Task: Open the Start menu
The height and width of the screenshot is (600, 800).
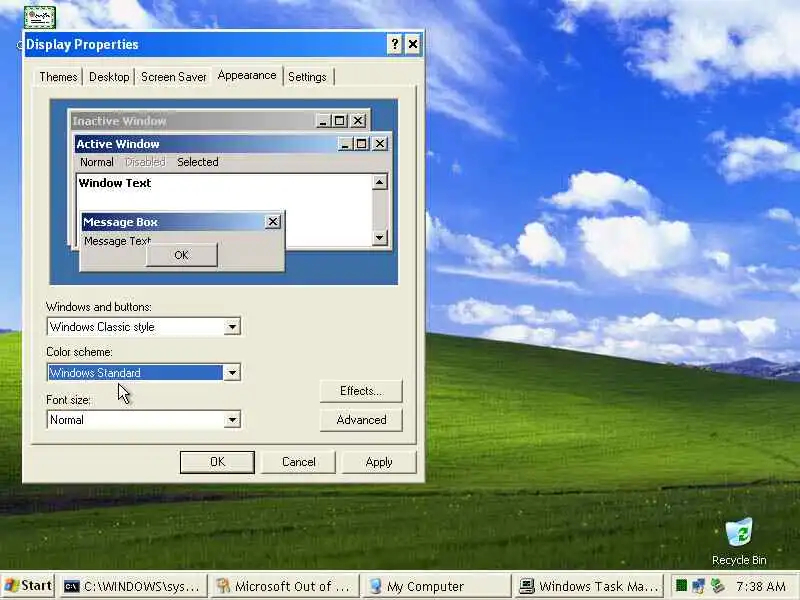Action: point(28,586)
